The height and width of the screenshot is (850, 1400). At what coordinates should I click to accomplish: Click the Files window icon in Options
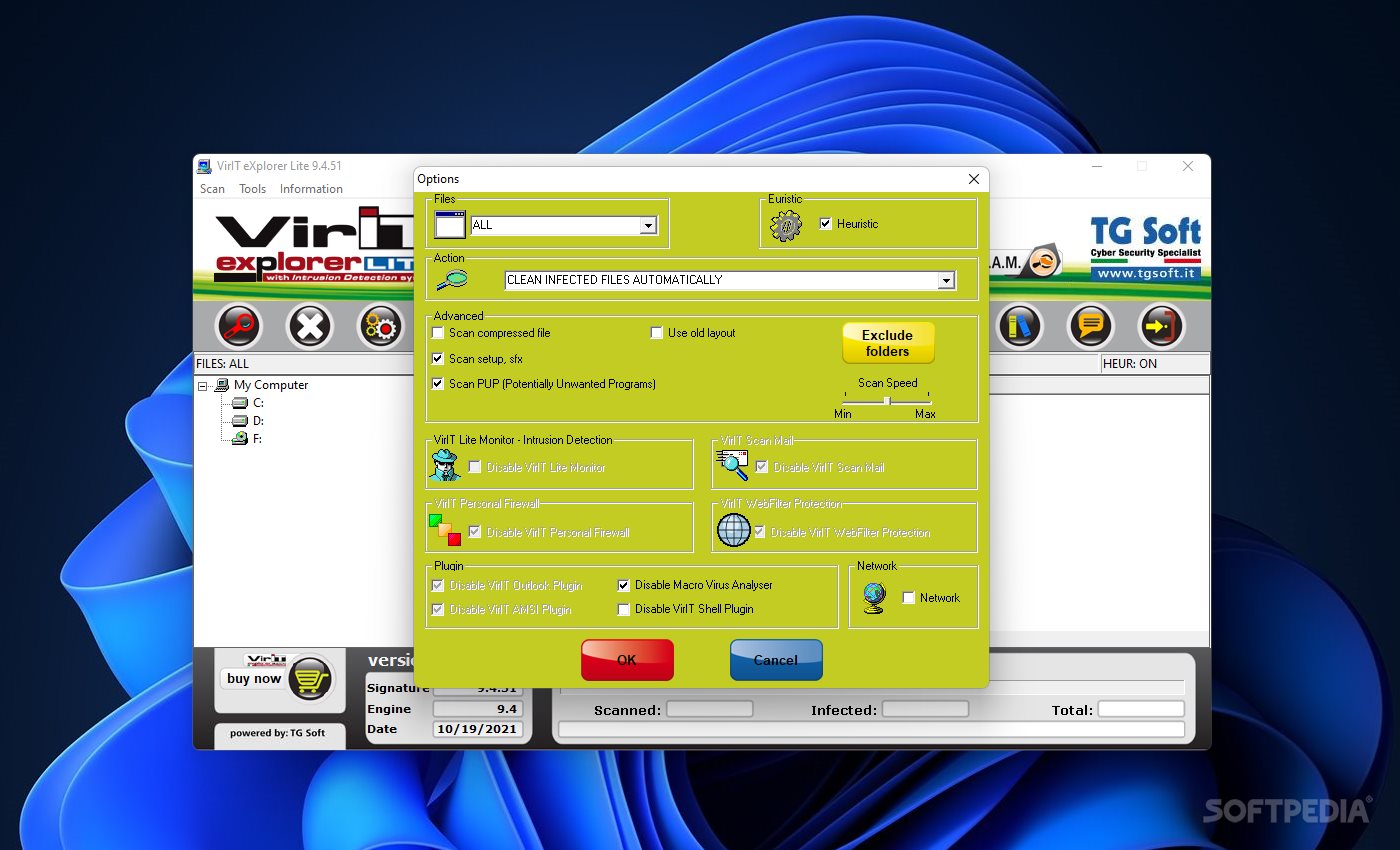pos(450,225)
